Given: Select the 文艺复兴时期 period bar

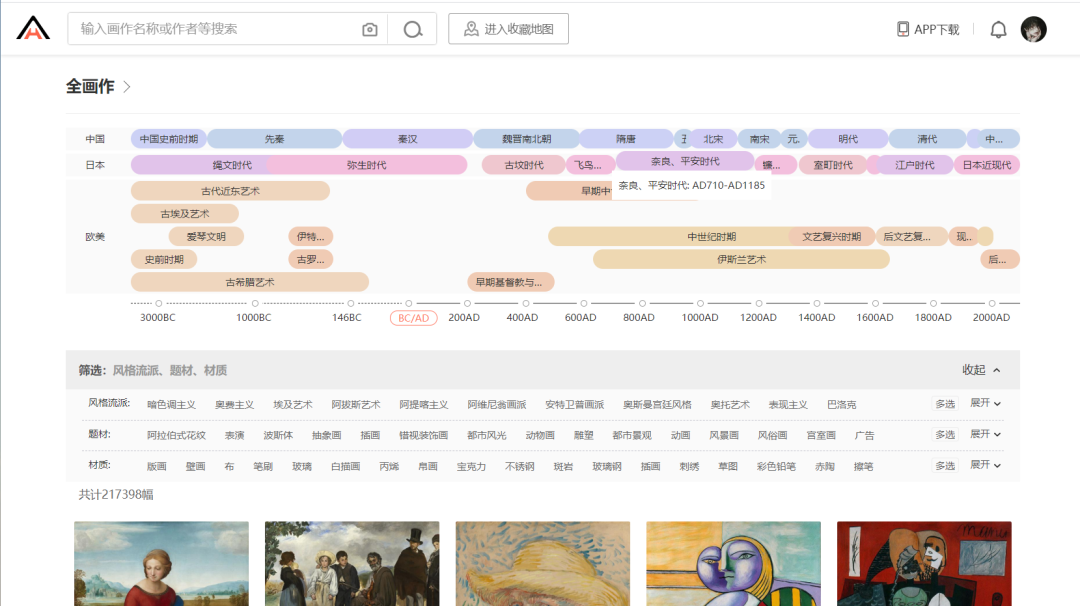Looking at the screenshot, I should 831,237.
